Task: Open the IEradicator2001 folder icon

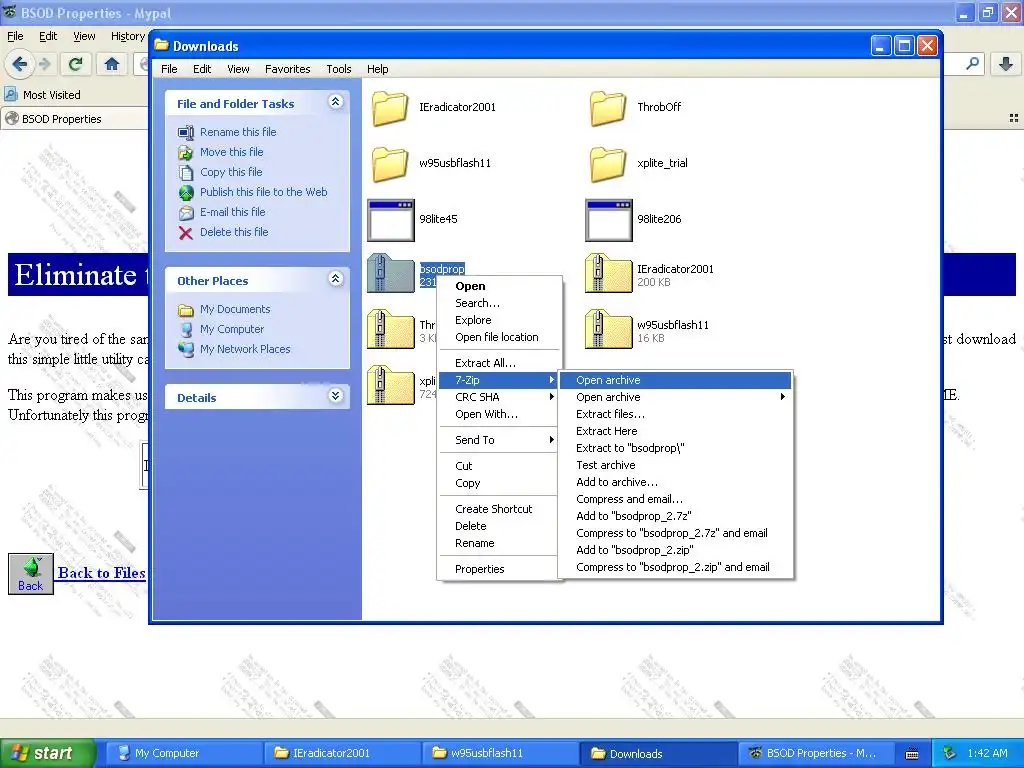Action: point(390,108)
